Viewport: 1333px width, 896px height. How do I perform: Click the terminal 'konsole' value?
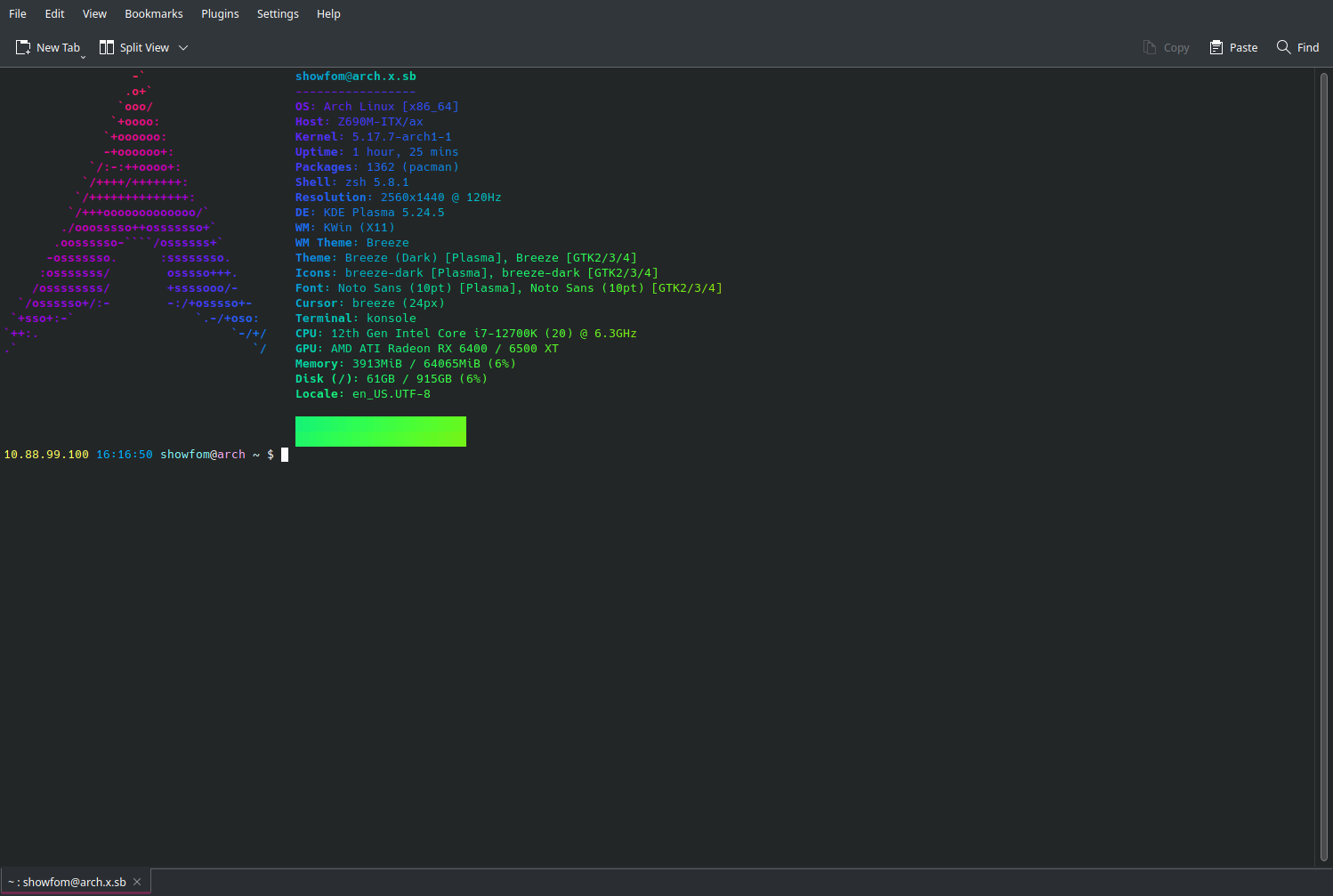(392, 319)
